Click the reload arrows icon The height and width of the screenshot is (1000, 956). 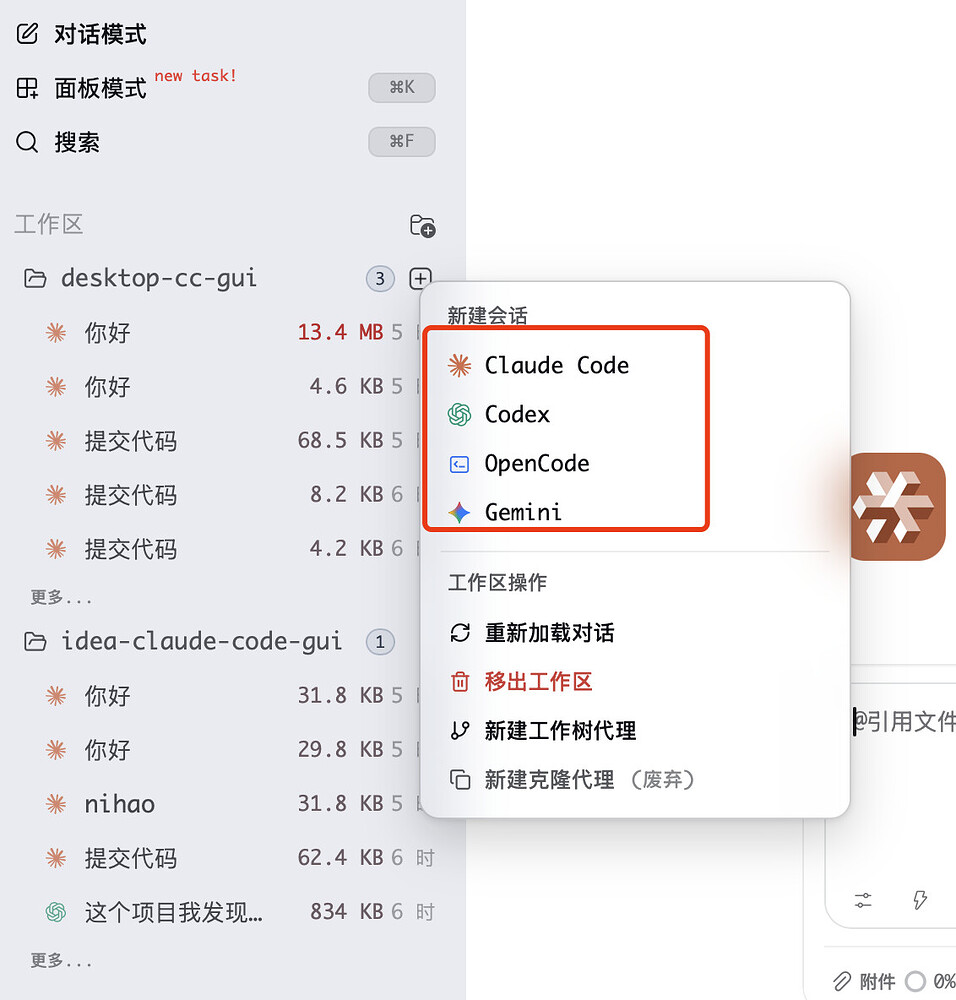tap(460, 633)
